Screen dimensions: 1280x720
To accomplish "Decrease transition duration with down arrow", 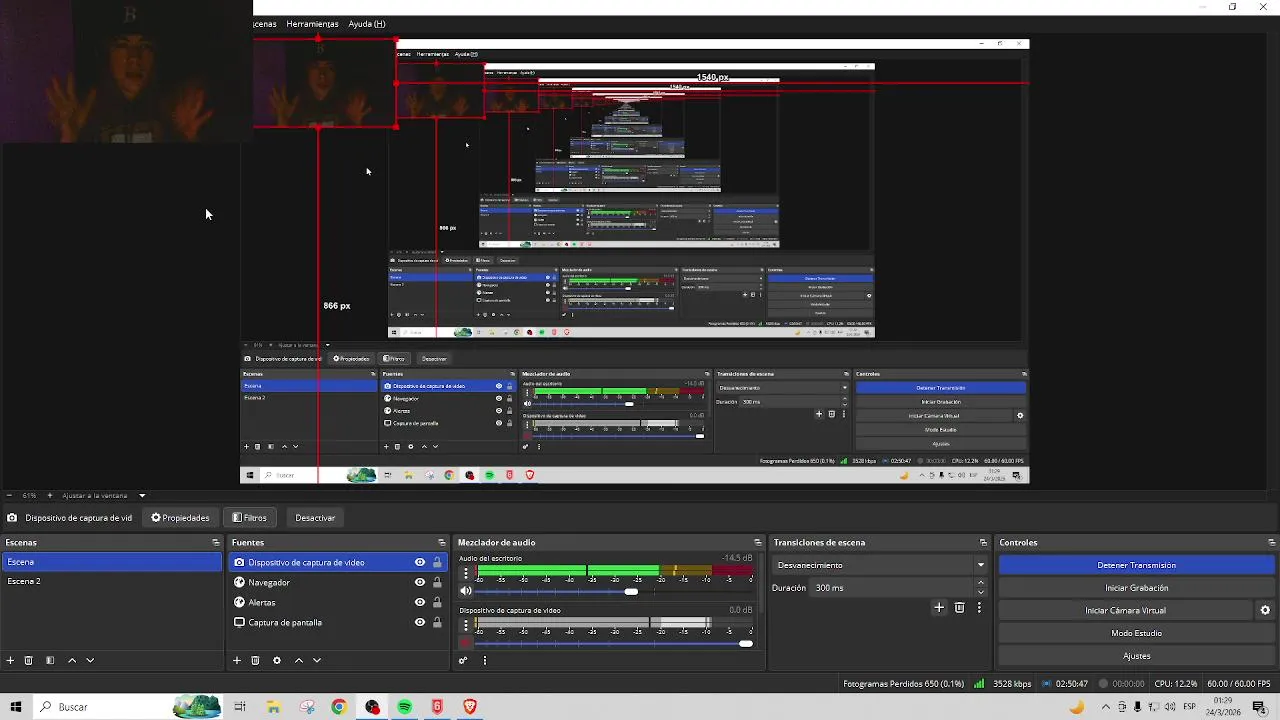I will point(981,592).
